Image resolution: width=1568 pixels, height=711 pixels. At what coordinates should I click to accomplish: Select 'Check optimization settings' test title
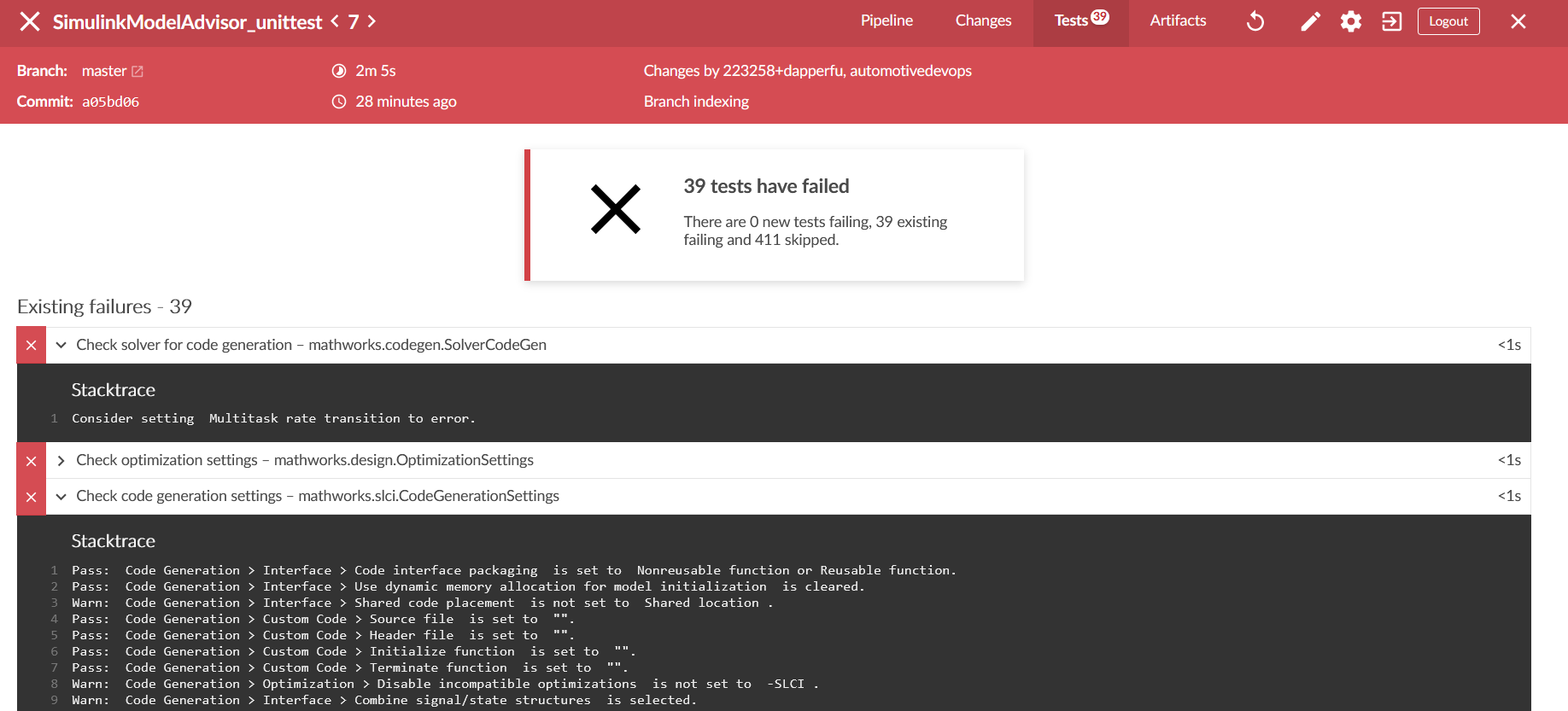(305, 460)
